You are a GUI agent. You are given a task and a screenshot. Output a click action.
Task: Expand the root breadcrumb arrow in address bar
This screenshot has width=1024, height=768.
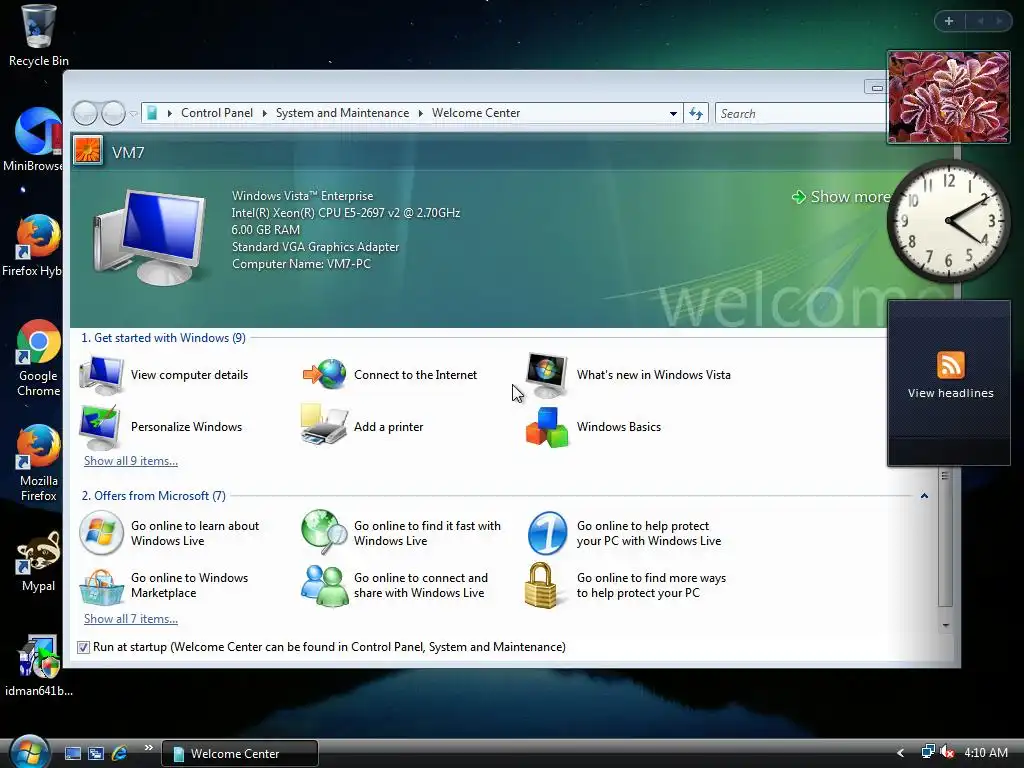coord(170,113)
